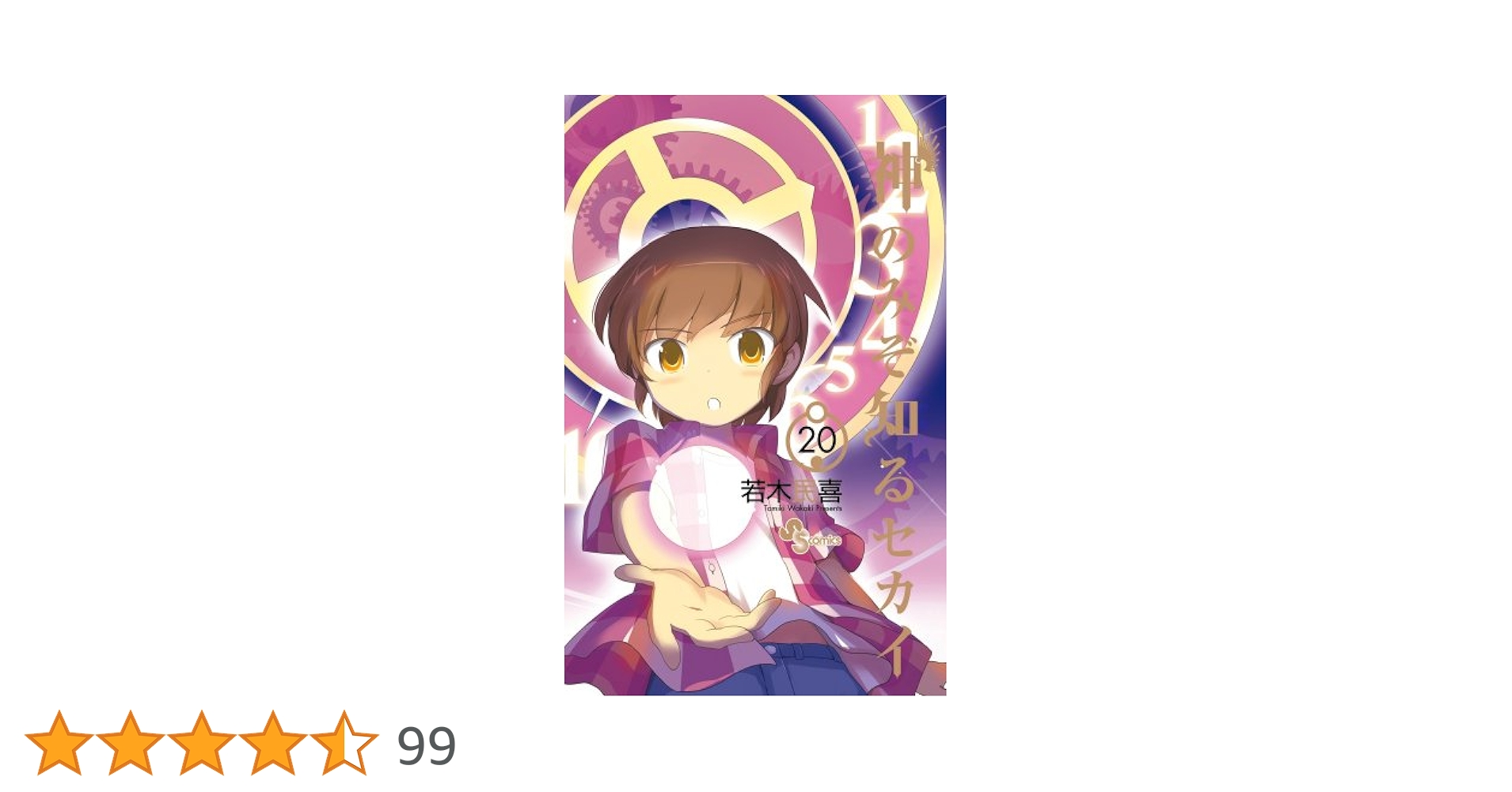Screen dimensions: 1512x792
Task: Click the author name 若木民喜 on cover
Action: [790, 491]
